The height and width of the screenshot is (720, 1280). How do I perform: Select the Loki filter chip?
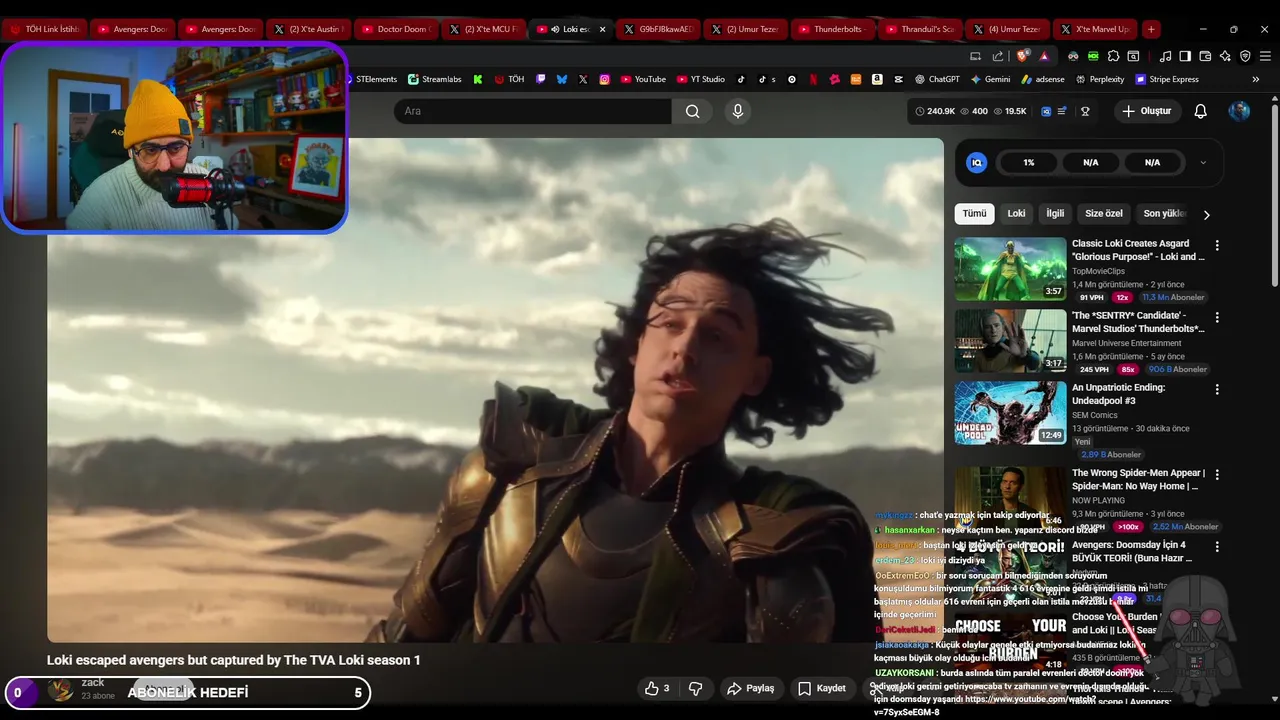(1016, 214)
